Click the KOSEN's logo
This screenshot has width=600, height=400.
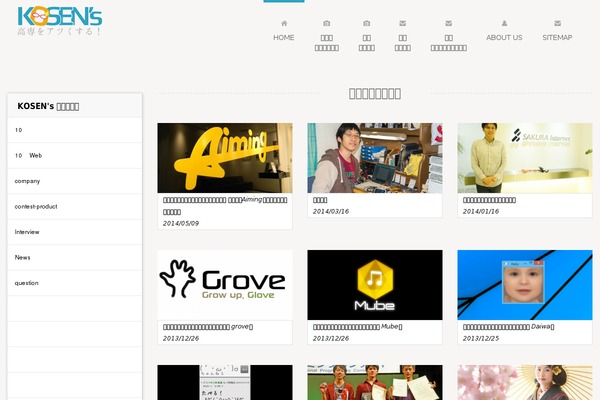tap(60, 21)
